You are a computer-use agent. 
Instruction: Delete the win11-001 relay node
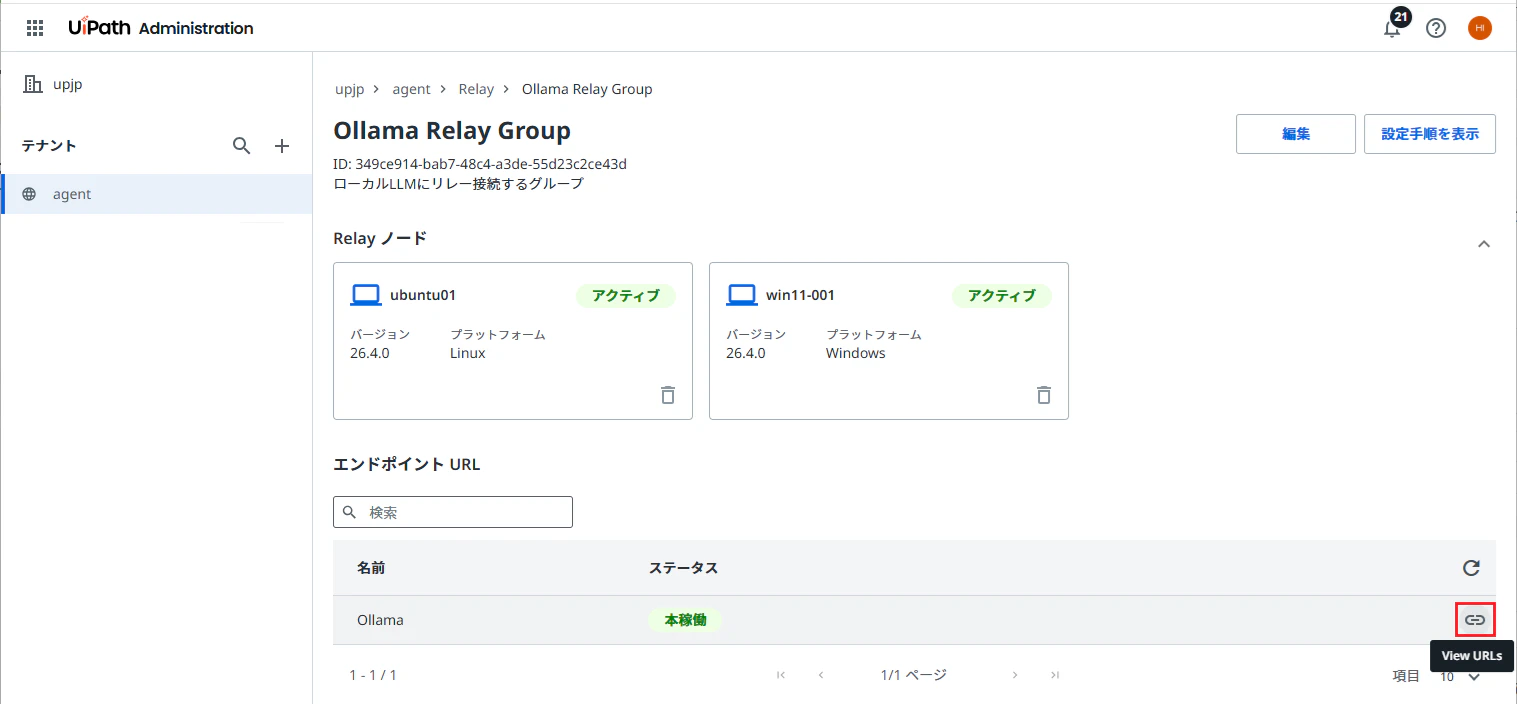[1044, 395]
